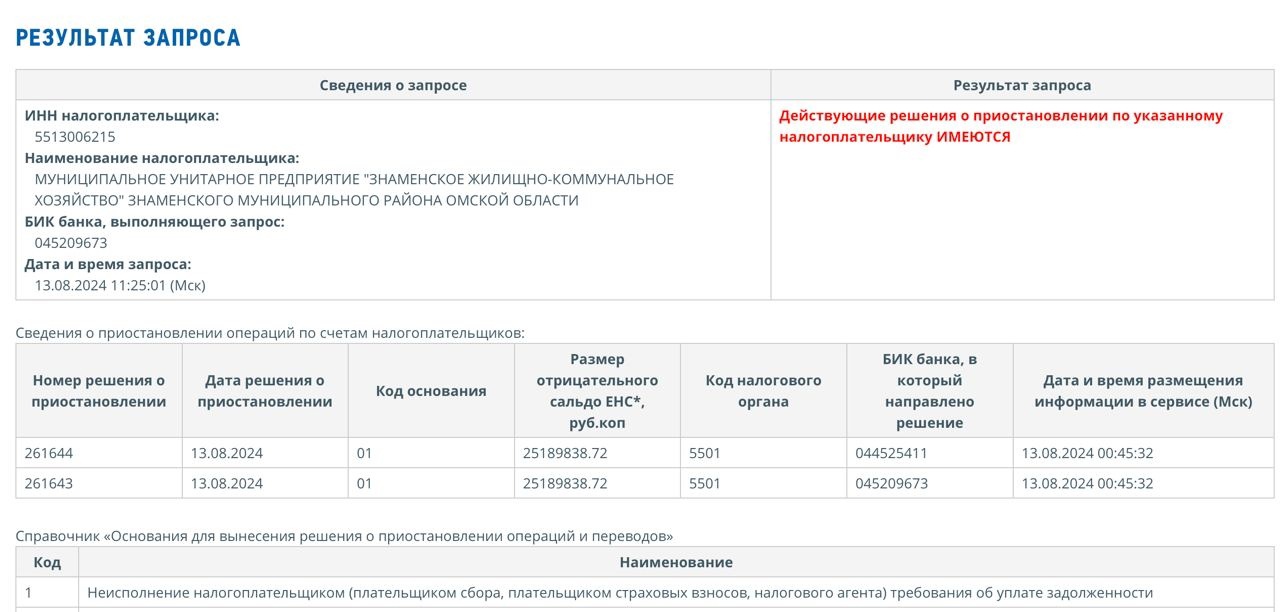The image size is (1280, 612).
Task: Click the МУНИЦИПАЛЬНОЕ УНИТАРНОЕ ПРЕДПРИЯТИЕ name text
Action: 354,190
